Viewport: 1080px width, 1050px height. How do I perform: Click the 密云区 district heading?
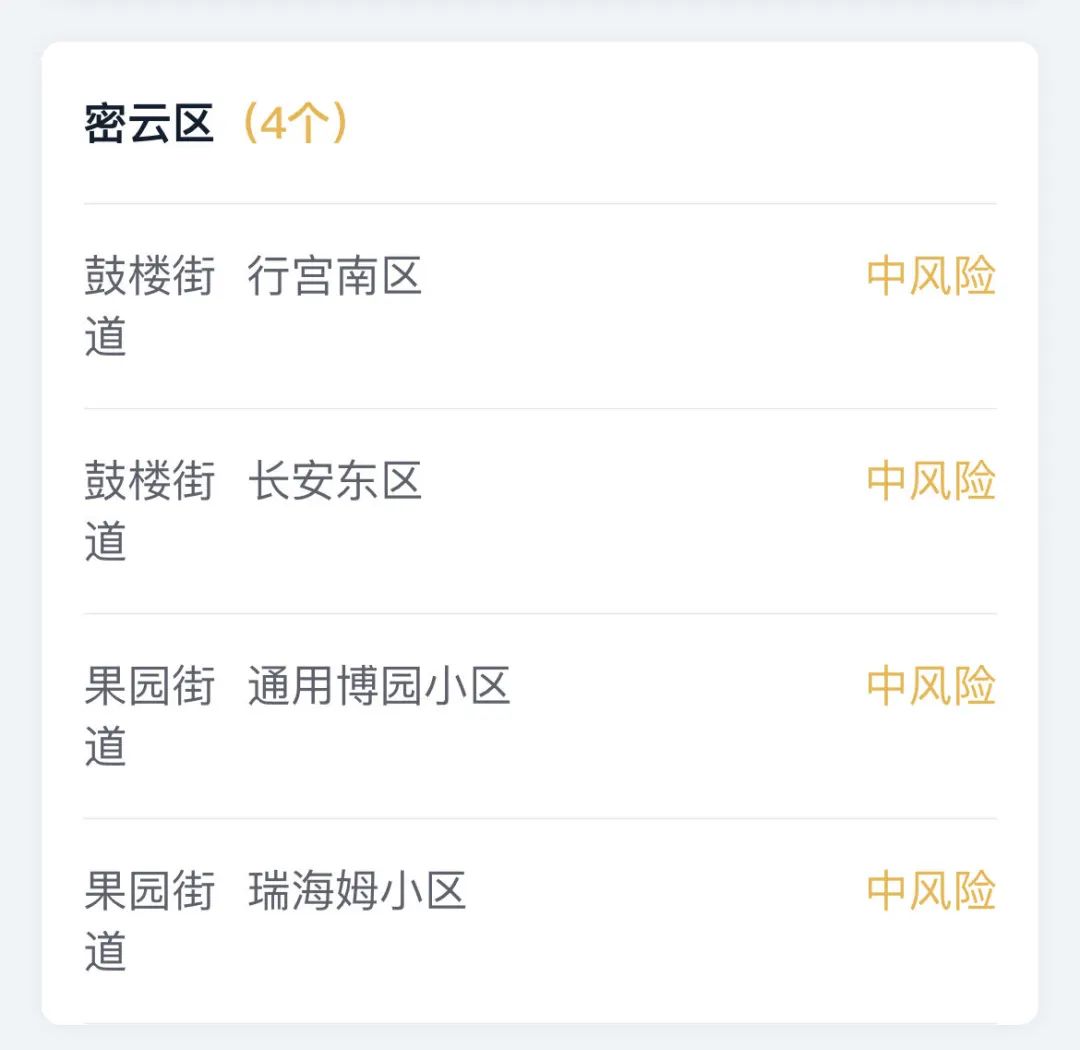click(x=149, y=123)
